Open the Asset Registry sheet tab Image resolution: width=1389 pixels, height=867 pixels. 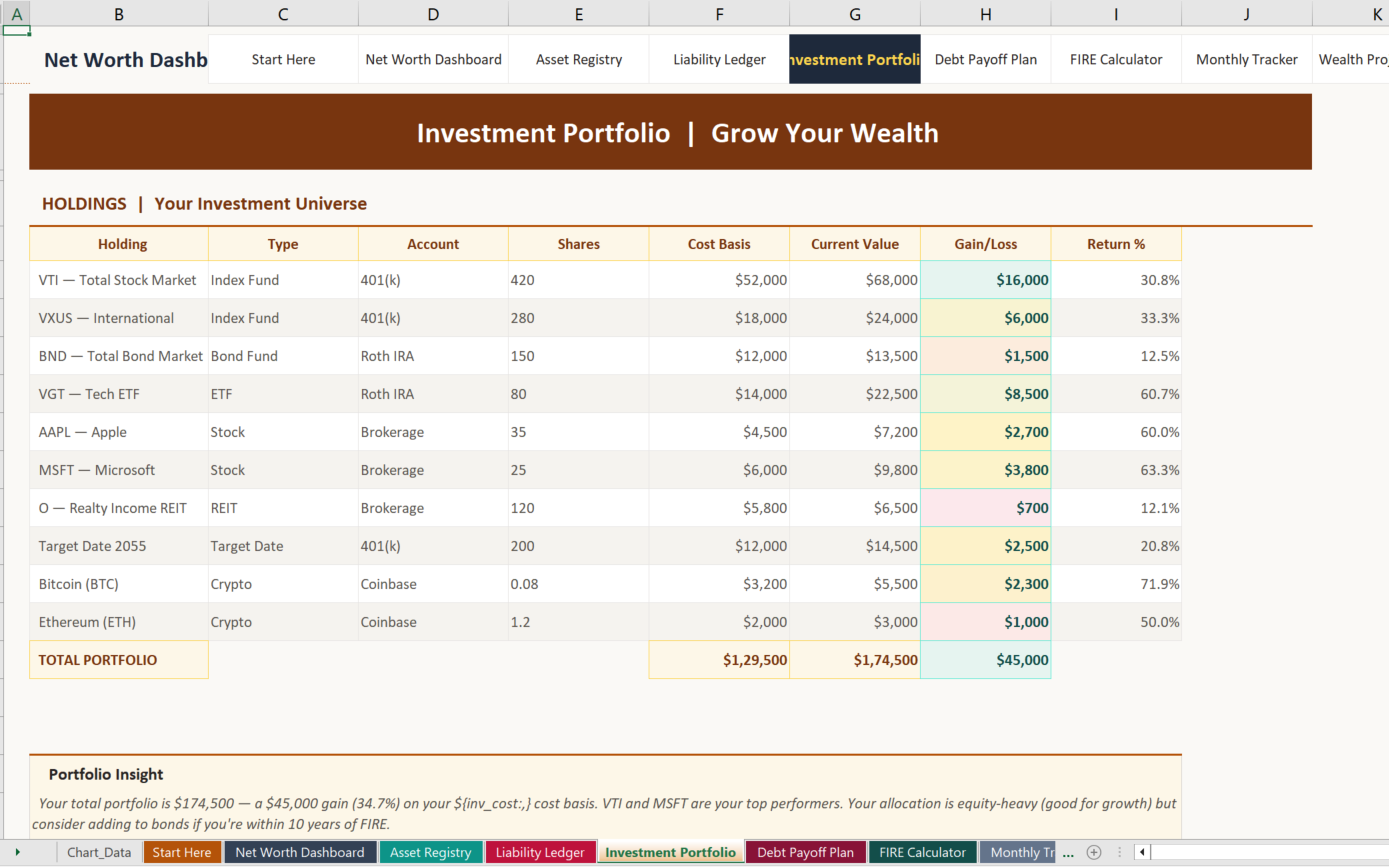coord(430,852)
